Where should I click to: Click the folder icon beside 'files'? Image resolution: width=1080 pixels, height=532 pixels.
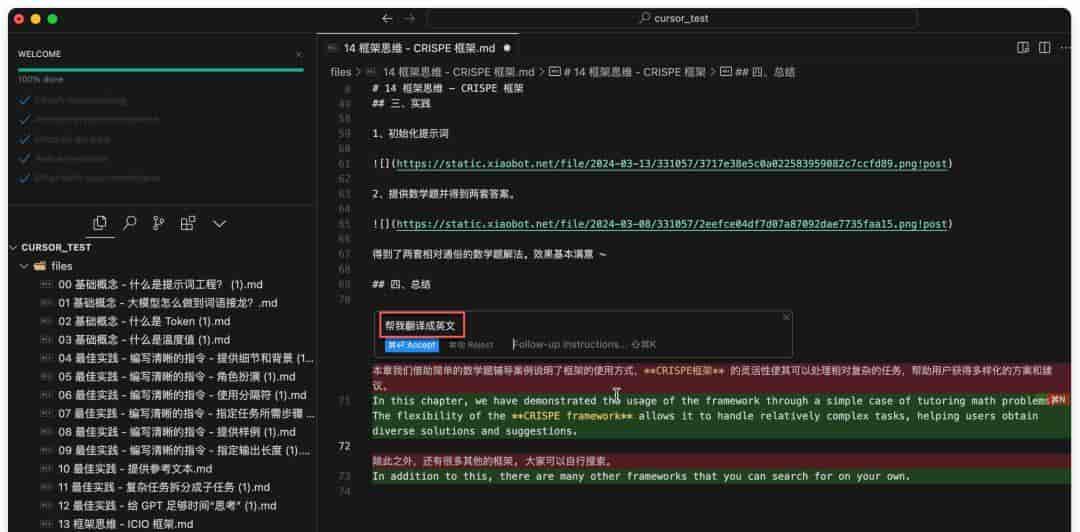click(x=40, y=266)
